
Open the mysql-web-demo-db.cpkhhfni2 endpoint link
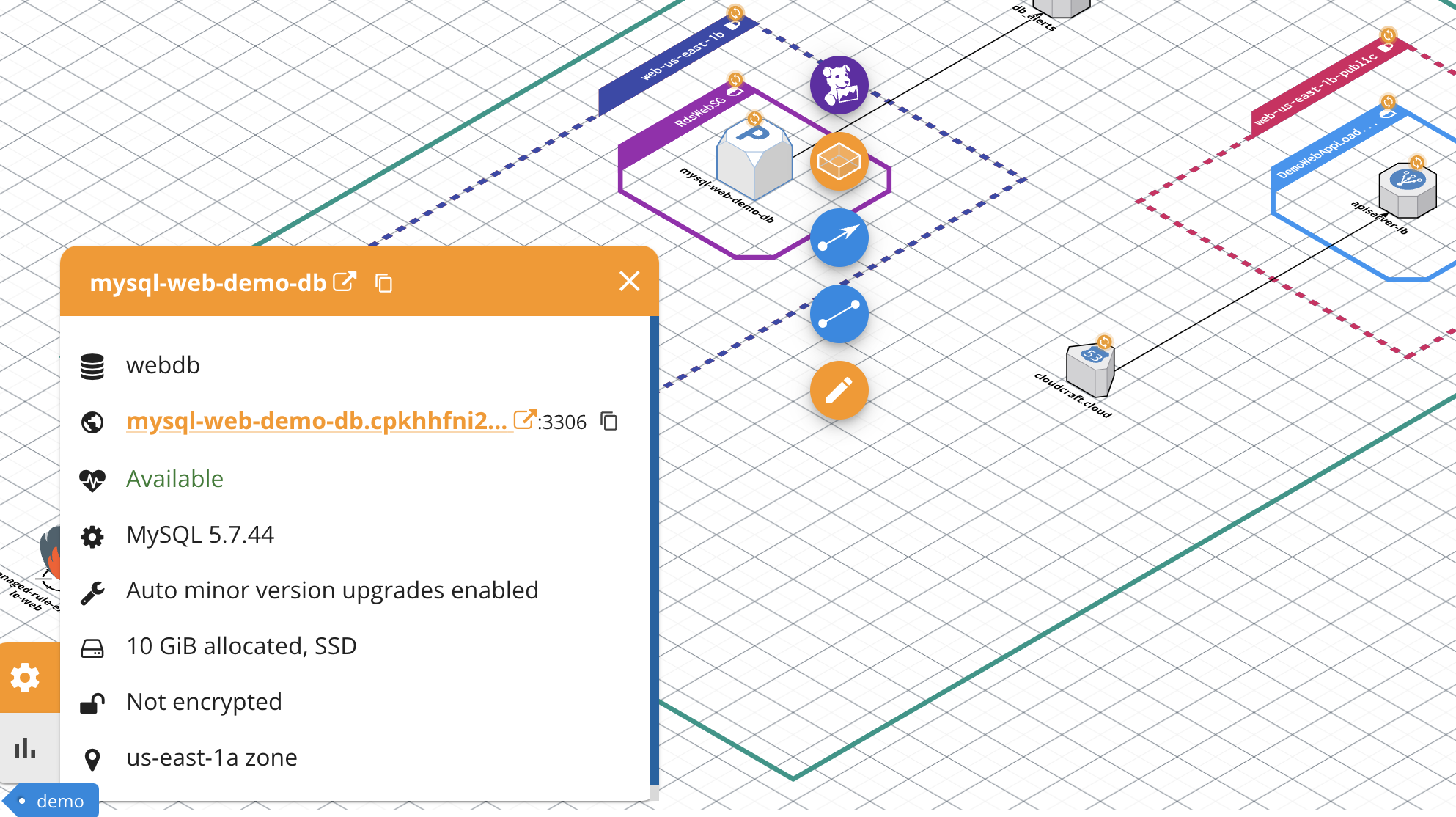317,421
